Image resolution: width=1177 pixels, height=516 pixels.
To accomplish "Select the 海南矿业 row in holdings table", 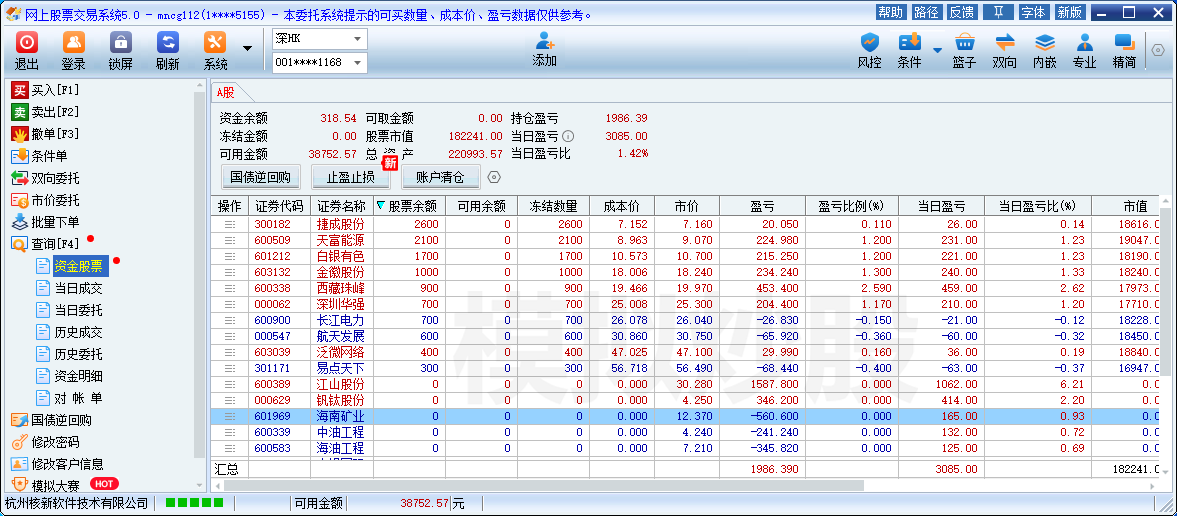I will [x=340, y=416].
